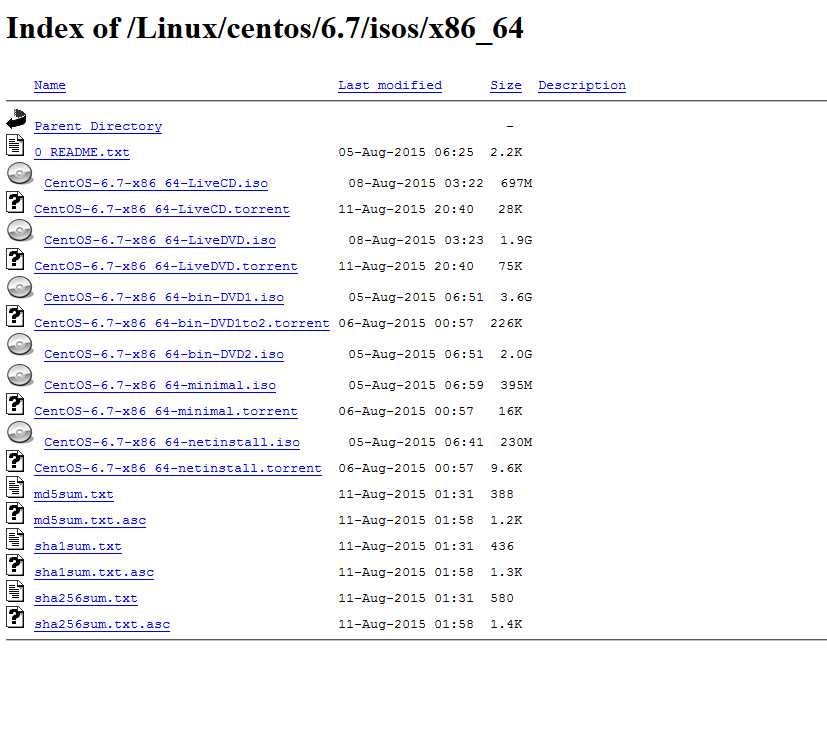The width and height of the screenshot is (827, 733).
Task: Sort the listing by Description column
Action: 582,85
